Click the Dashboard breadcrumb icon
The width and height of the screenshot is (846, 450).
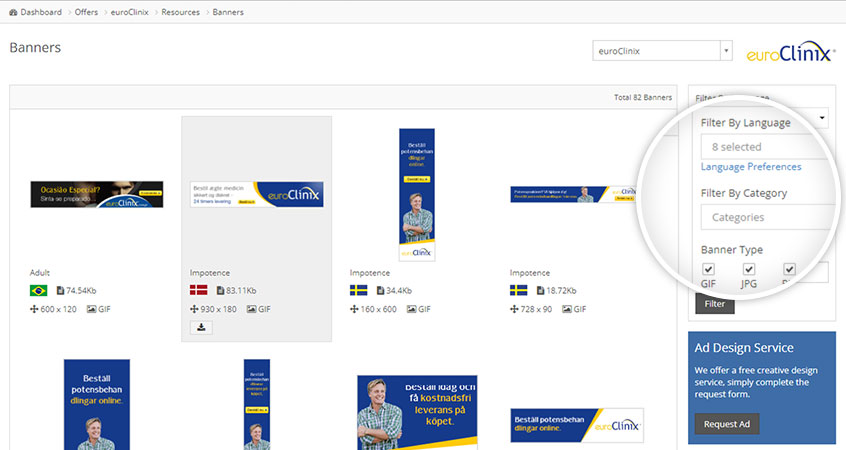pos(13,12)
